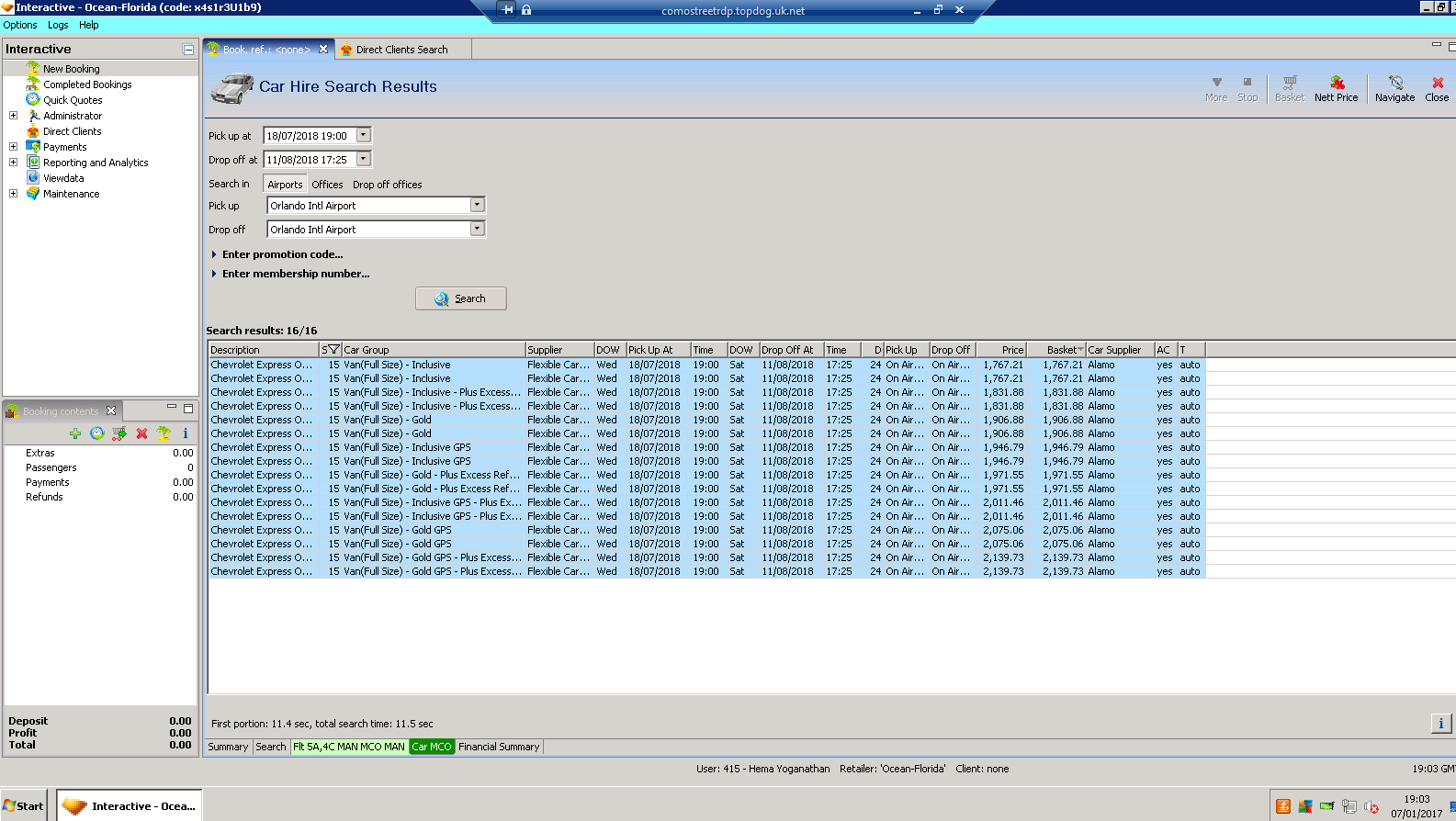Image resolution: width=1456 pixels, height=821 pixels.
Task: Click the clock icon in Booking contents toolbar
Action: tap(97, 433)
